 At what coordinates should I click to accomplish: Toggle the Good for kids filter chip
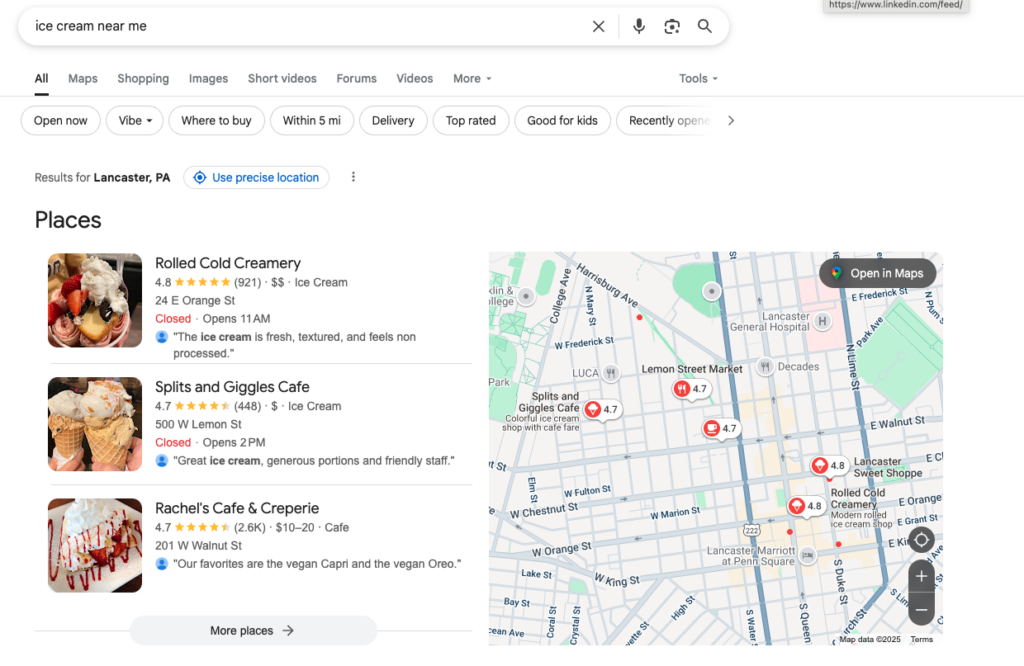(x=562, y=121)
